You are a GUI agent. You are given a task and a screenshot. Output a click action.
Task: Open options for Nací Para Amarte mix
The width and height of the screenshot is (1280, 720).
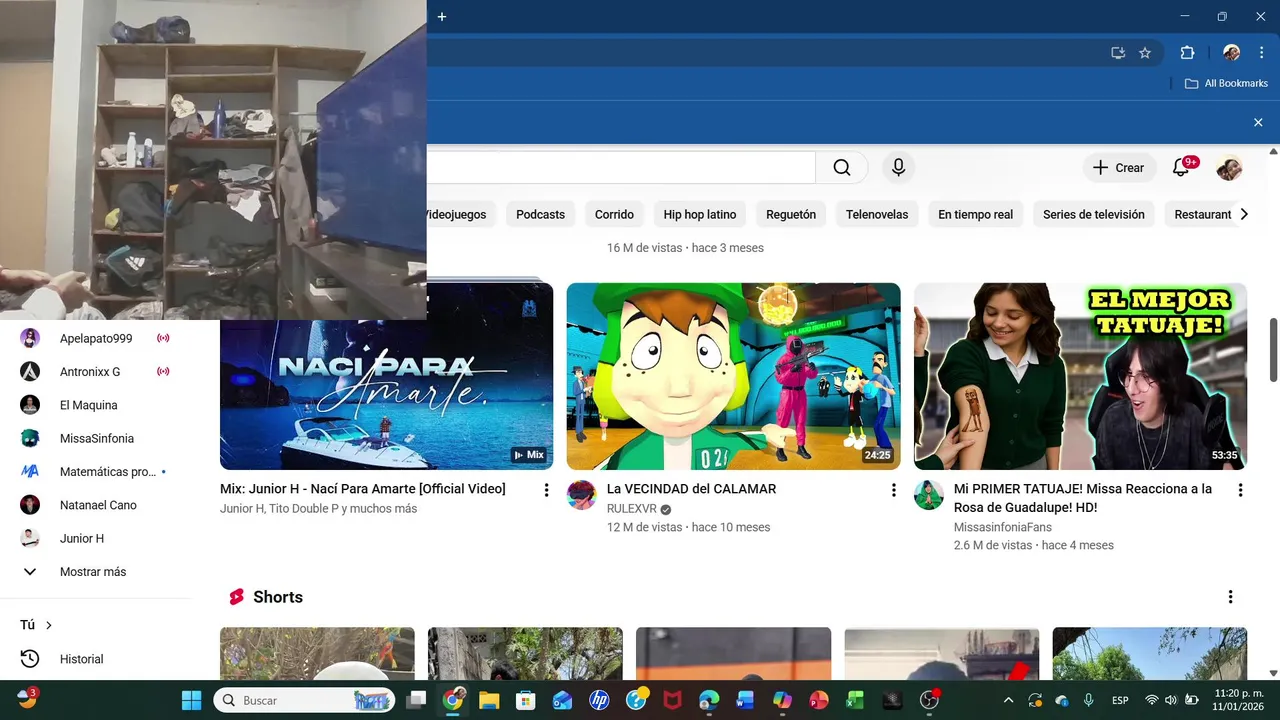pyautogui.click(x=546, y=490)
